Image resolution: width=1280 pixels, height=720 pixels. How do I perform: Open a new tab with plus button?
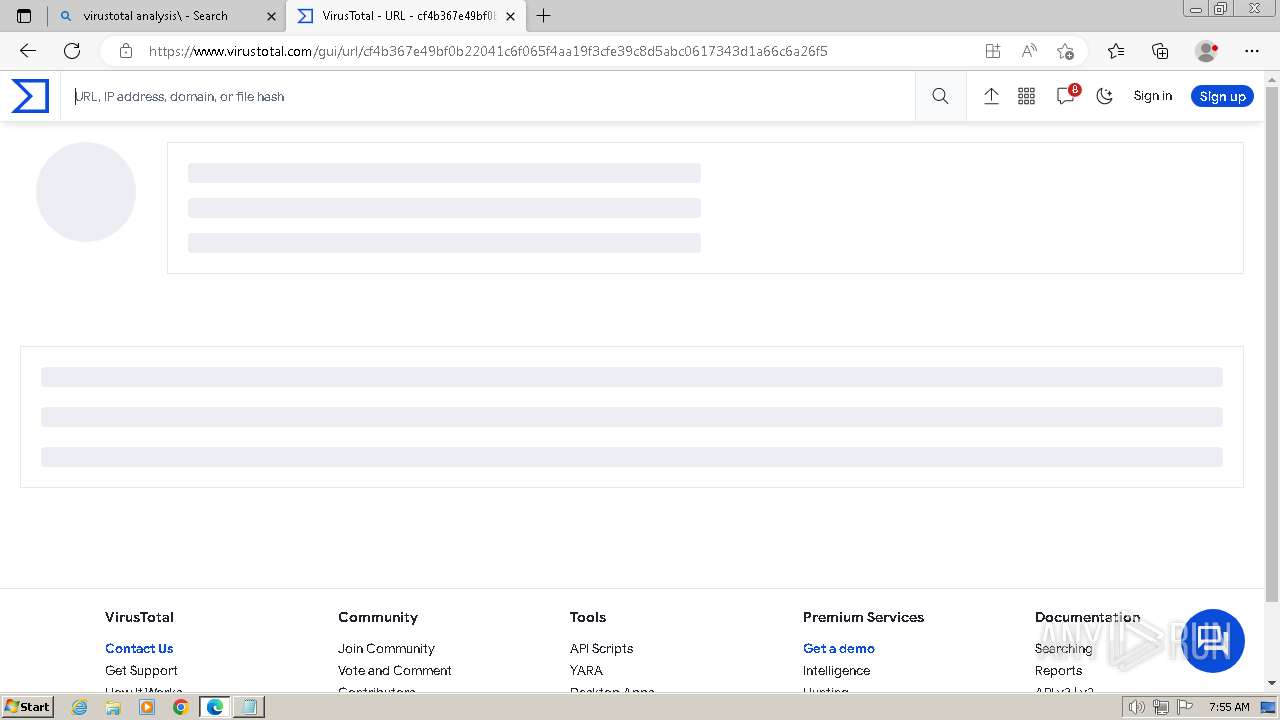(544, 16)
